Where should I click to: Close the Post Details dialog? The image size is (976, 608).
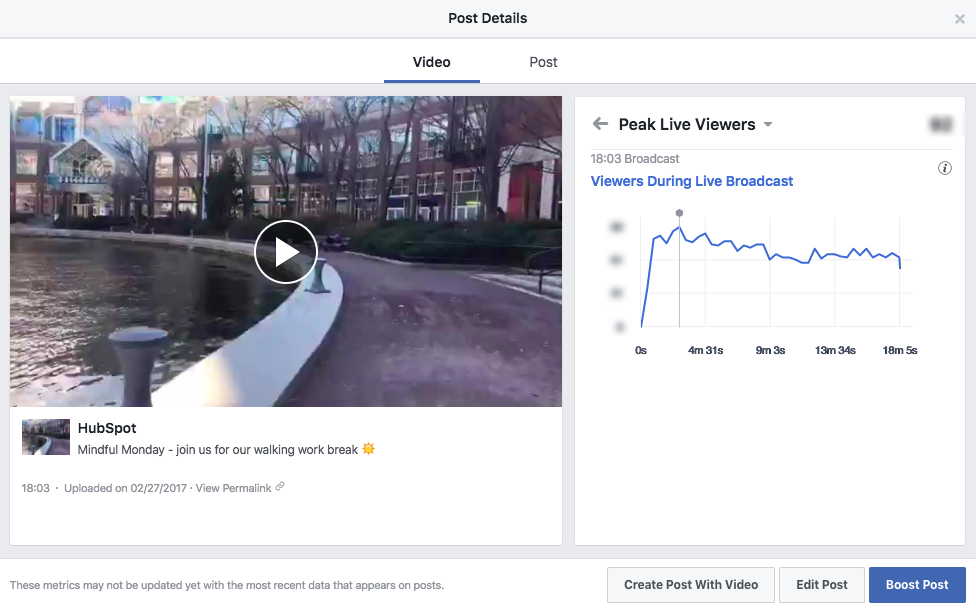[962, 18]
